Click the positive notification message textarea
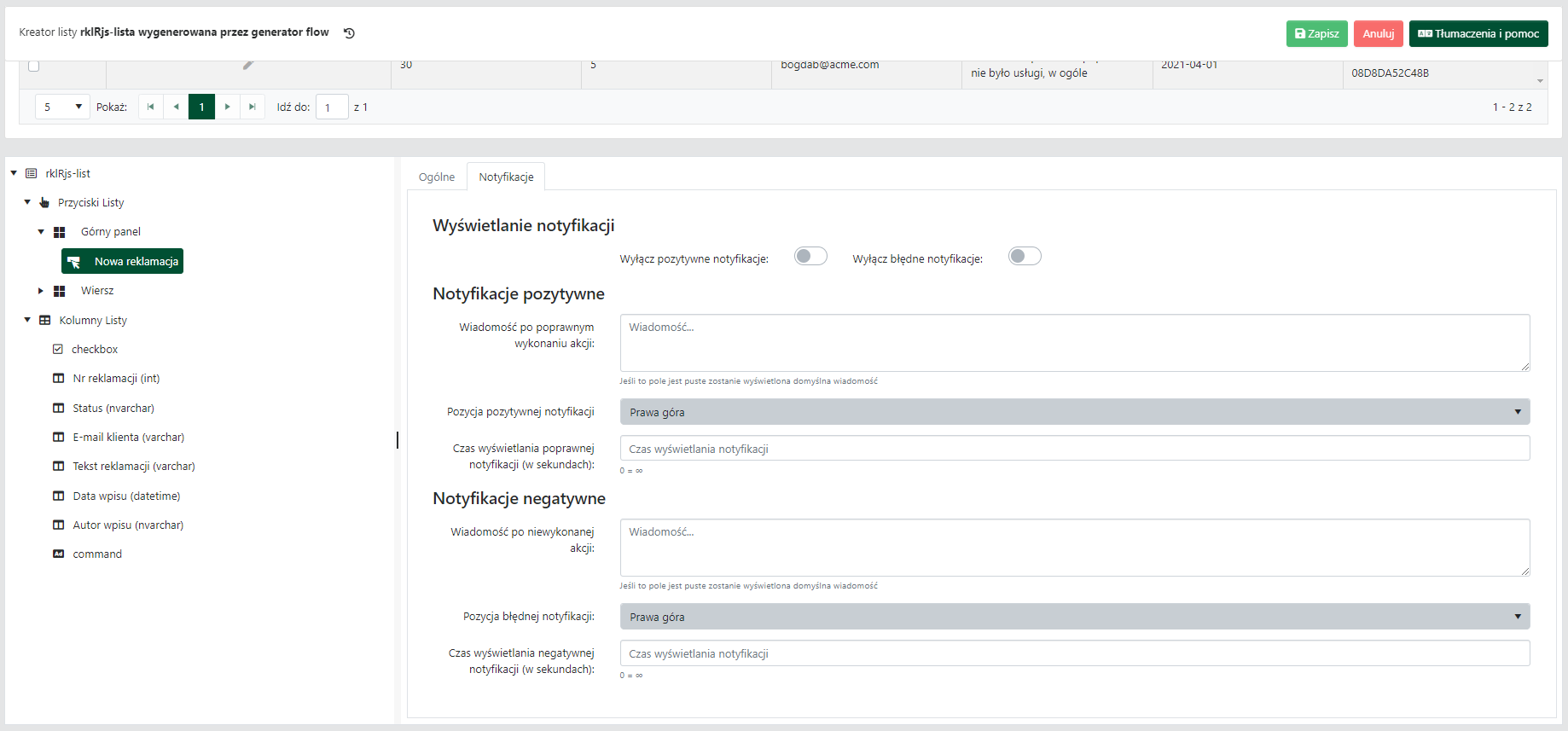The height and width of the screenshot is (731, 1568). 1075,343
